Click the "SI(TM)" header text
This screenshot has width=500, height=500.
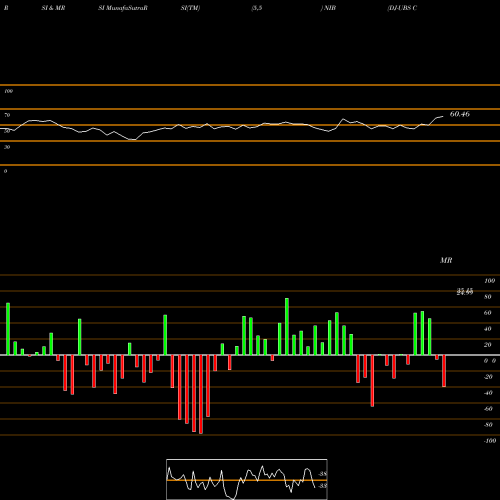190,8
